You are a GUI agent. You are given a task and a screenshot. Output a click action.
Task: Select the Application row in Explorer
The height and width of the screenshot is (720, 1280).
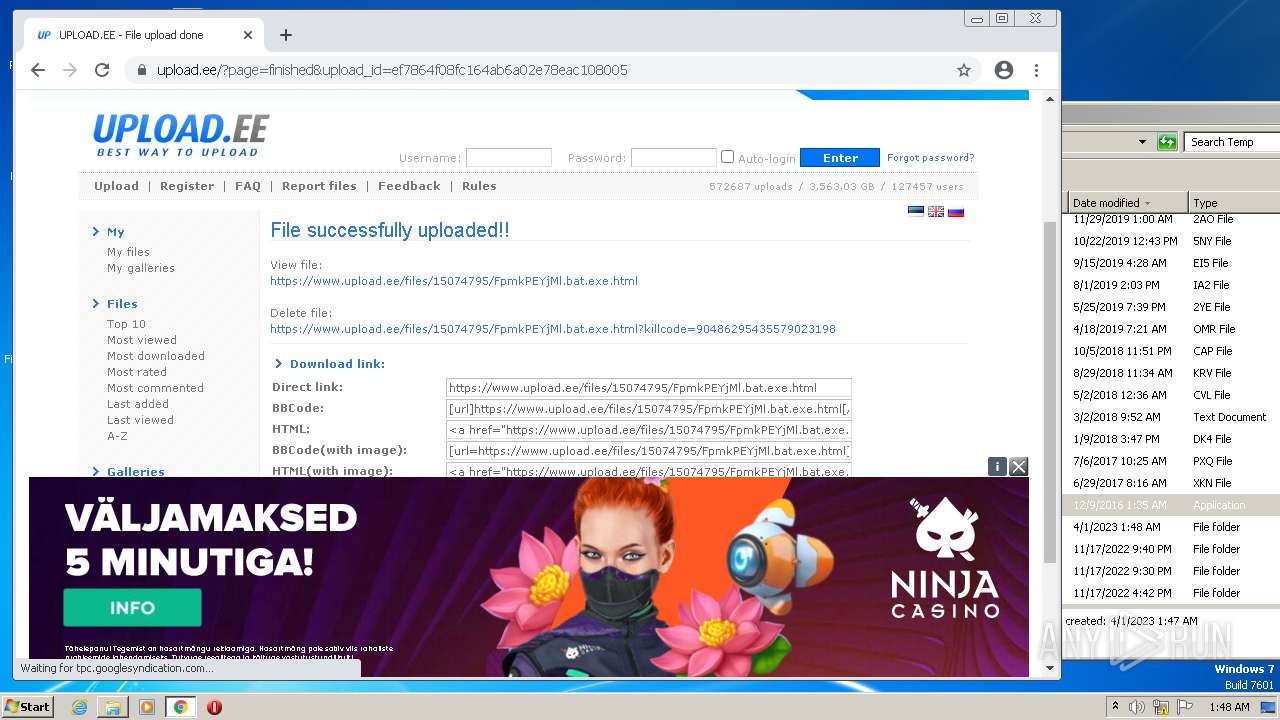[x=1171, y=505]
